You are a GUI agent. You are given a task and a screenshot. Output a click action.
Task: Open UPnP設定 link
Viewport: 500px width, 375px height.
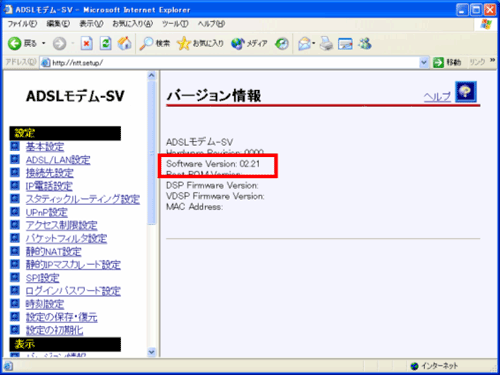coord(46,212)
